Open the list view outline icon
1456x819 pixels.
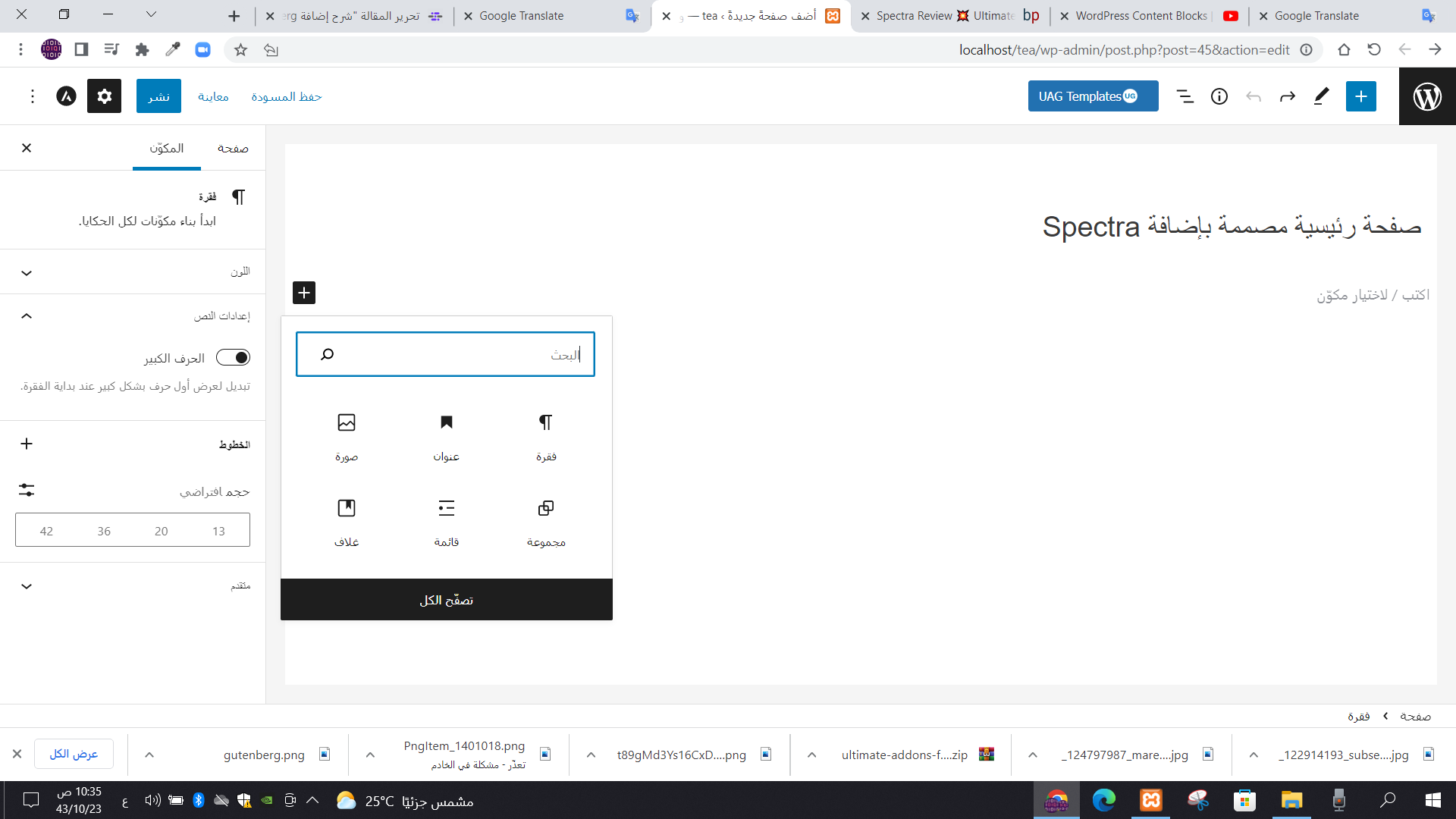1185,96
